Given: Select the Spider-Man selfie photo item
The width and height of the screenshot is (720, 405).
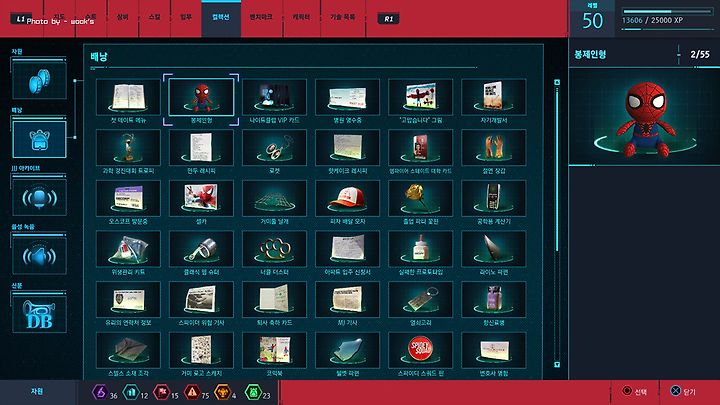Looking at the screenshot, I should pos(201,198).
